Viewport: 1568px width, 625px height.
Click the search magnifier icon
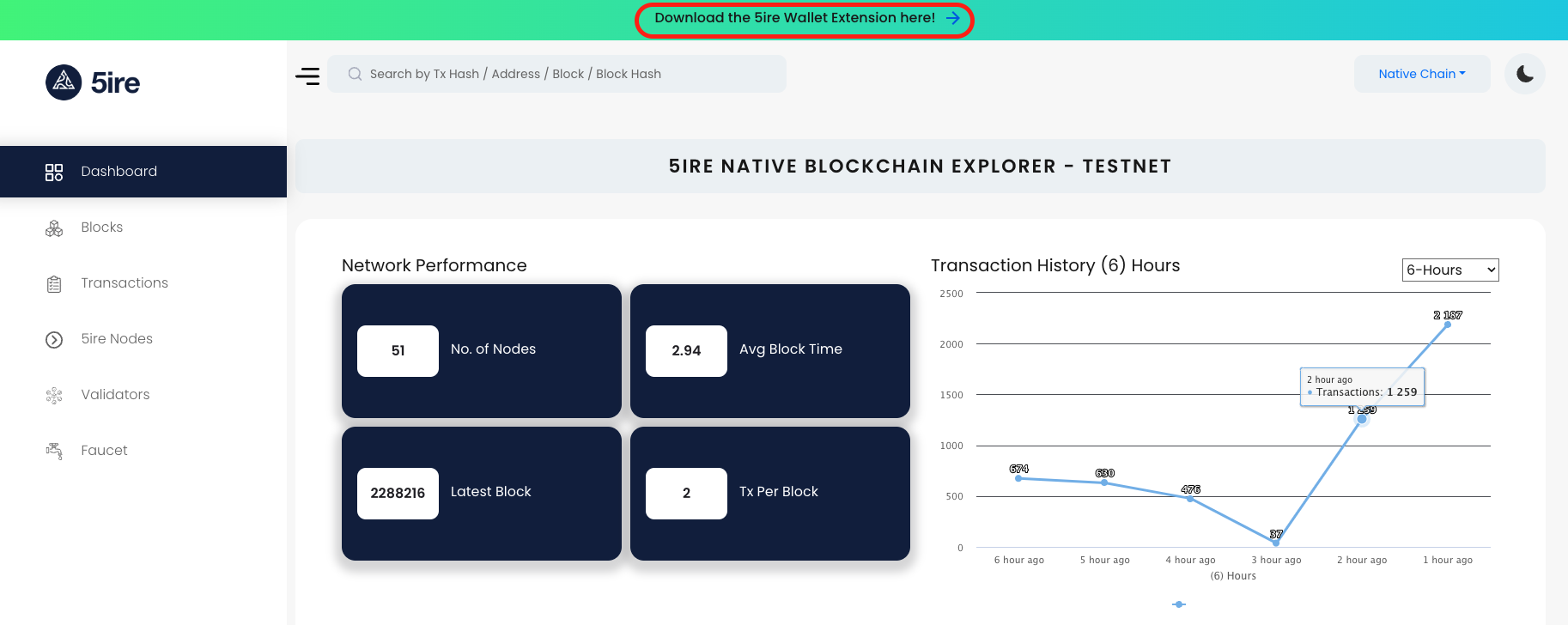pyautogui.click(x=355, y=74)
